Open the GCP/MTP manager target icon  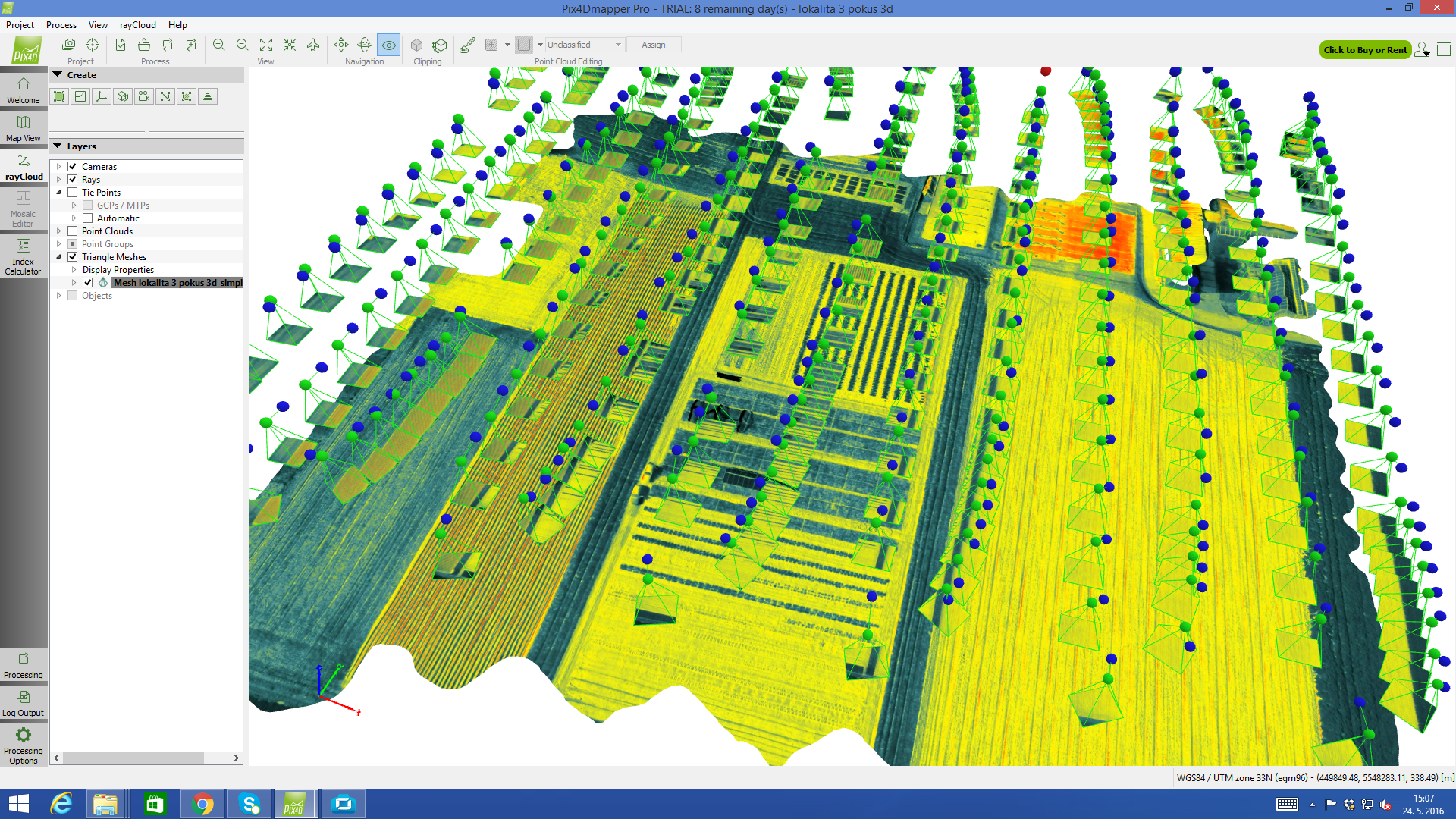click(93, 45)
